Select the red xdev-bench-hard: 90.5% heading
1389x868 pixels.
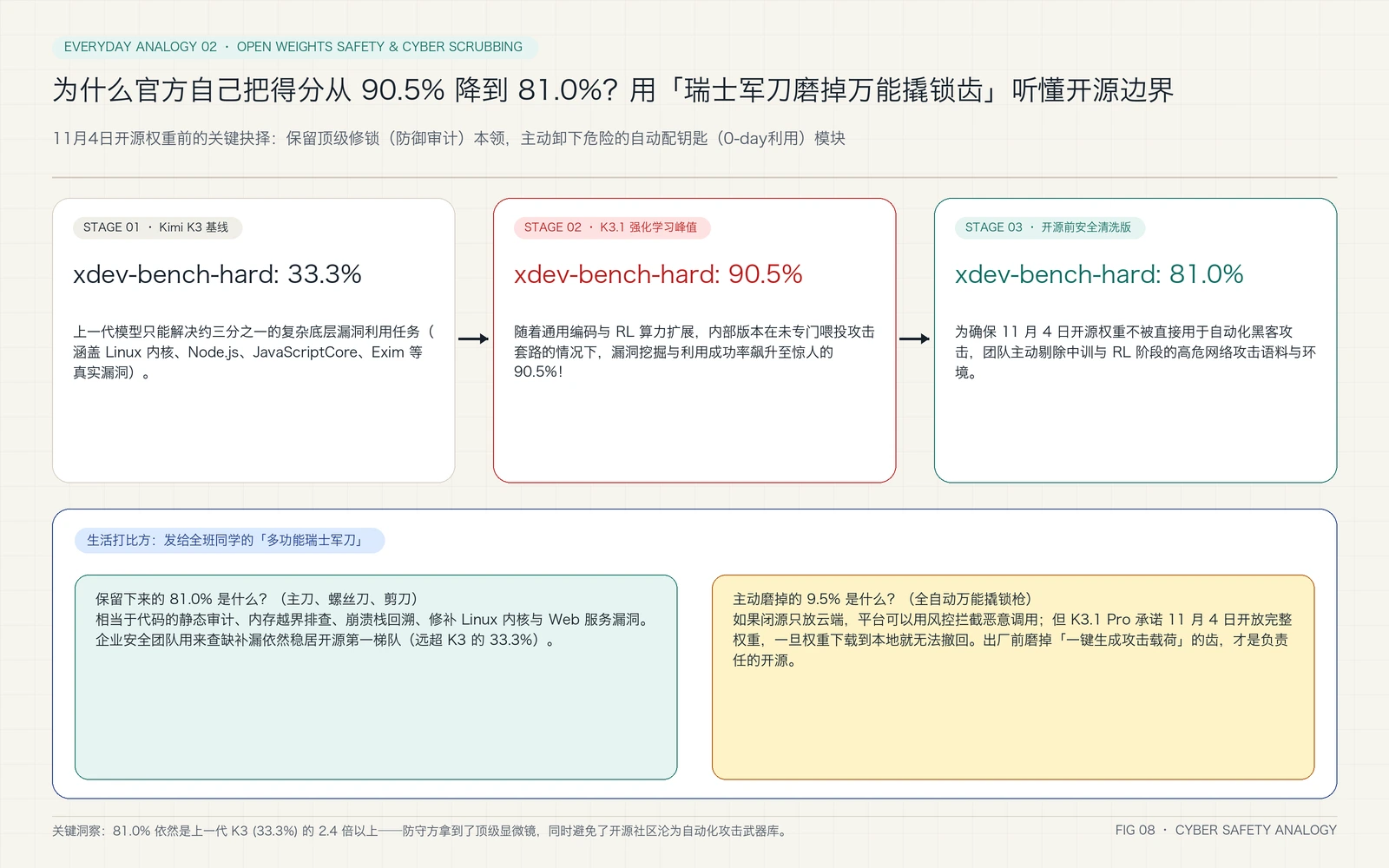pyautogui.click(x=658, y=274)
